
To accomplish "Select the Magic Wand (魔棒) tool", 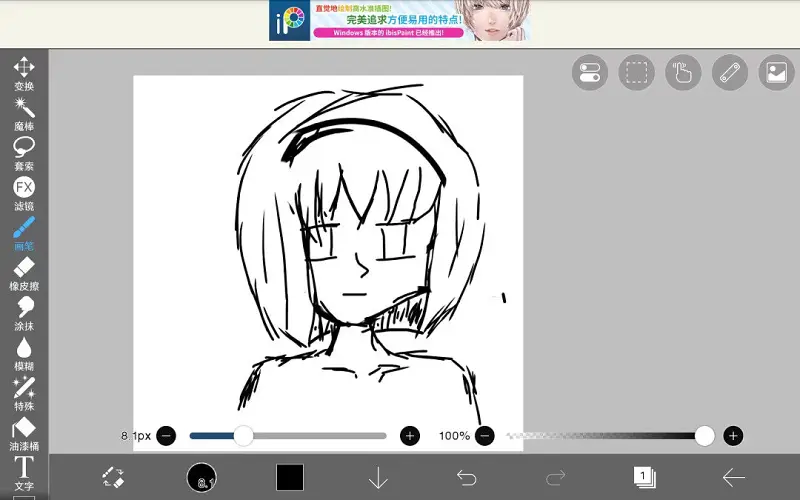I will [x=24, y=114].
